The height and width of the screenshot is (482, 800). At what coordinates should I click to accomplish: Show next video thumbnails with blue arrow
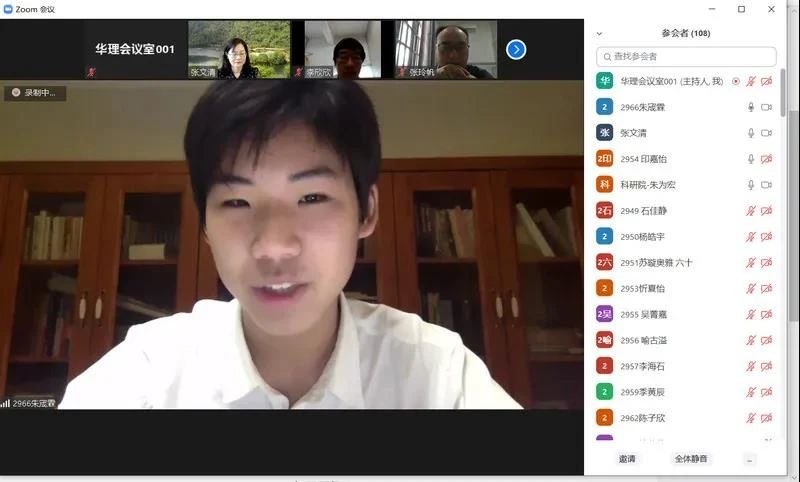tap(516, 49)
